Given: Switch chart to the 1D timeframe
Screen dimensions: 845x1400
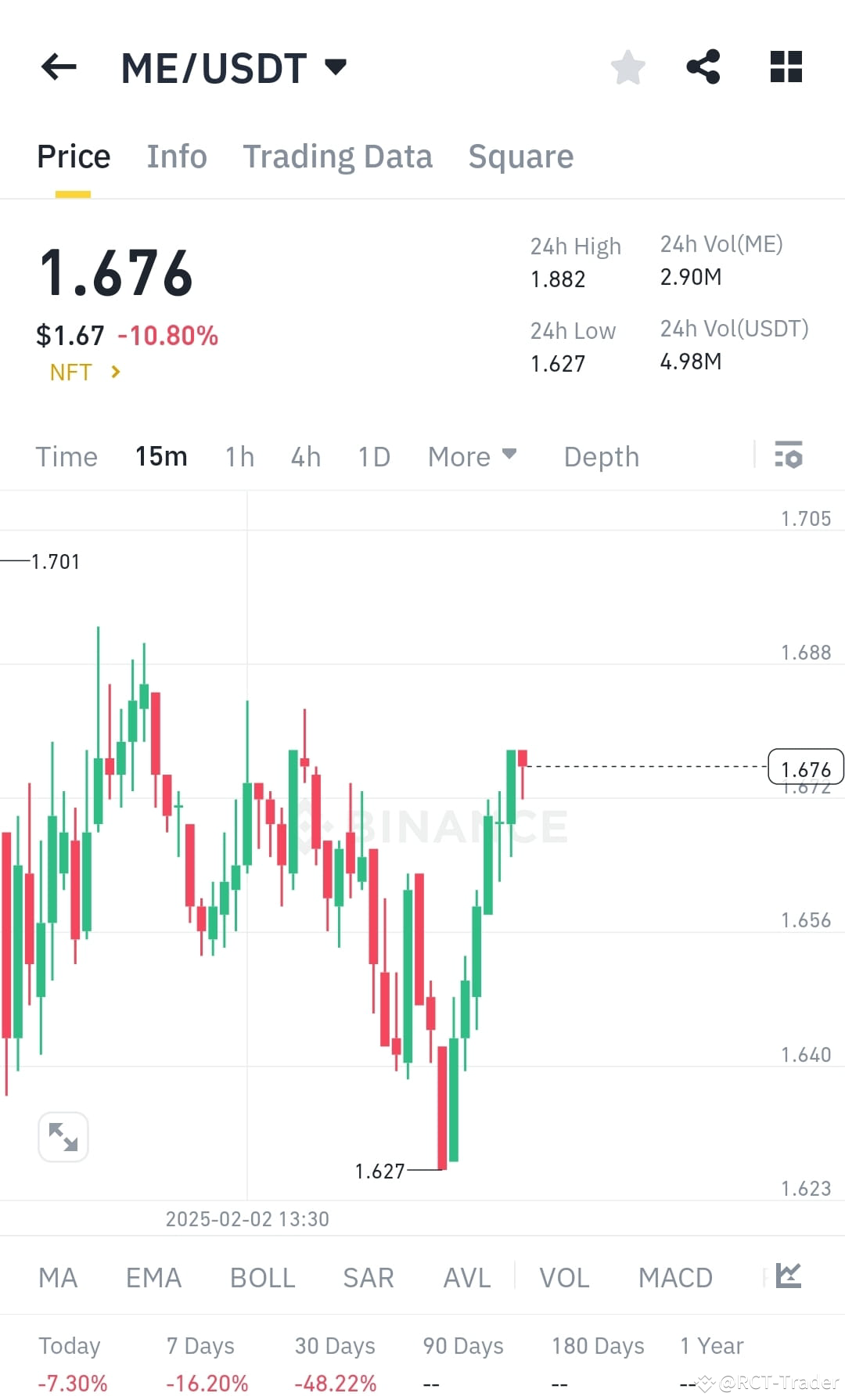Looking at the screenshot, I should 373,456.
